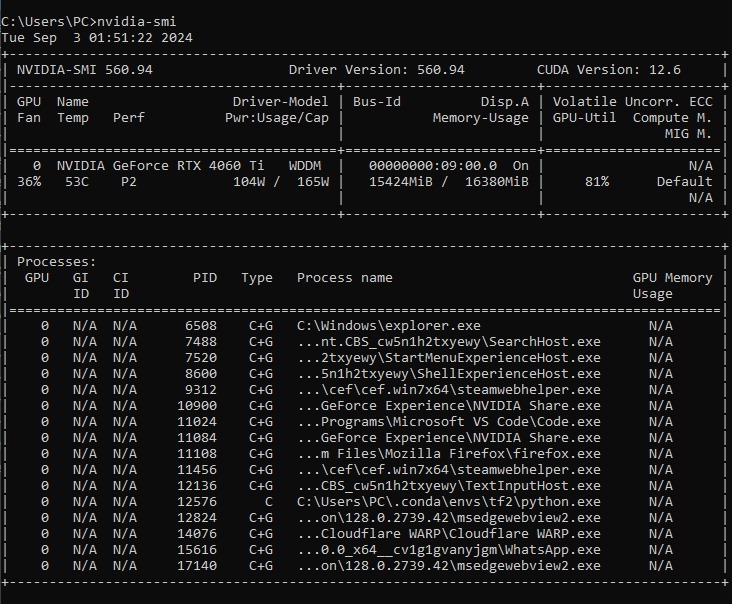This screenshot has height=604, width=732.
Task: Click the timestamp Tue Sep 3 01:51:22 2024
Action: 97,37
